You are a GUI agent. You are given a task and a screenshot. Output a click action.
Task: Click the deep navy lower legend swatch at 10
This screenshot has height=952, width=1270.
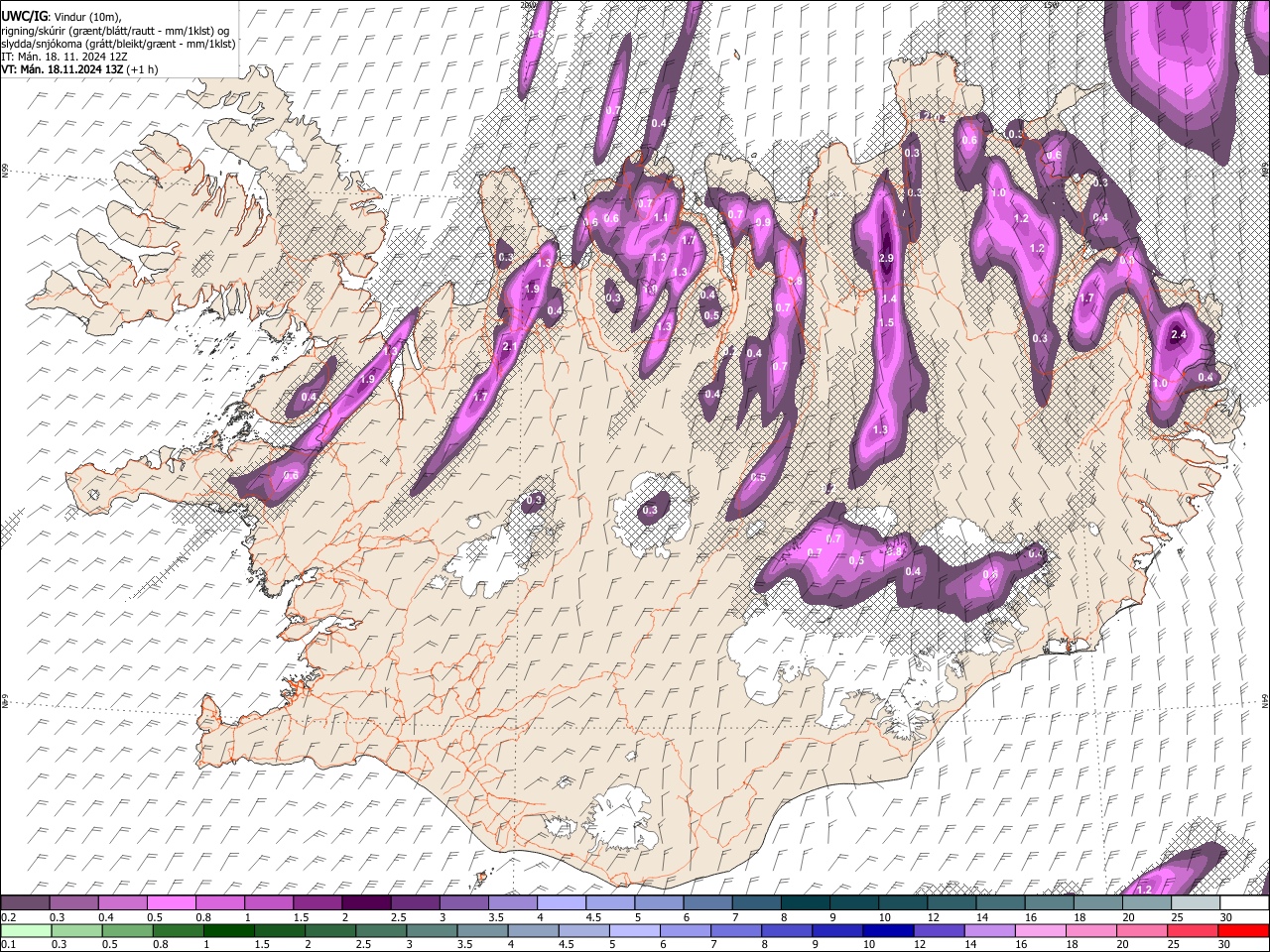(889, 930)
